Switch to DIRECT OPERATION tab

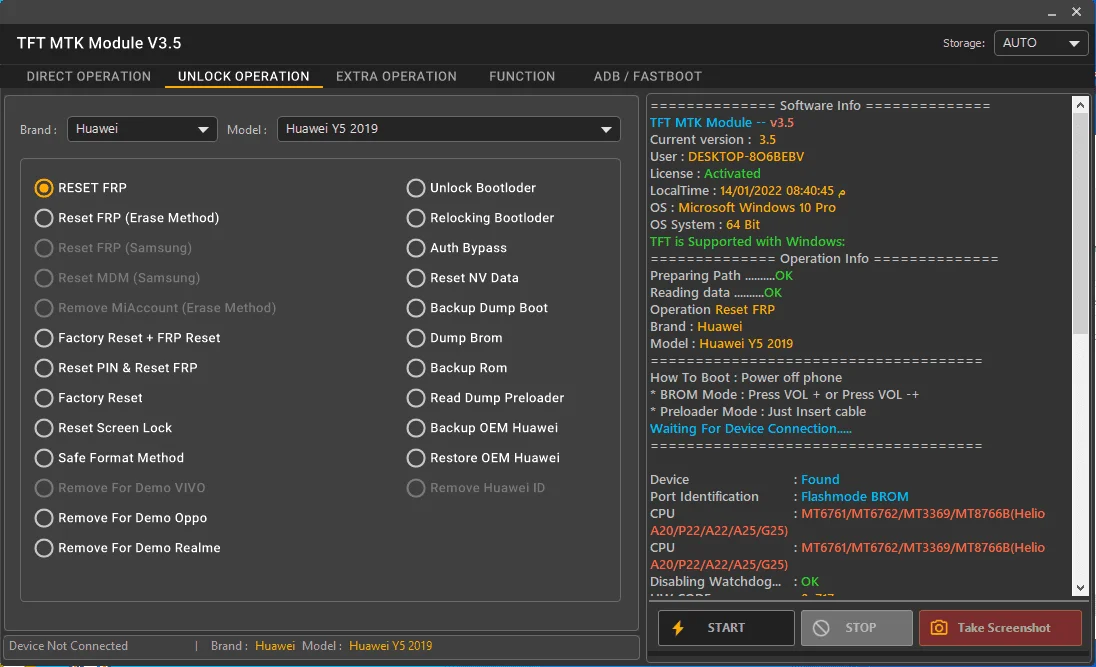pyautogui.click(x=89, y=77)
